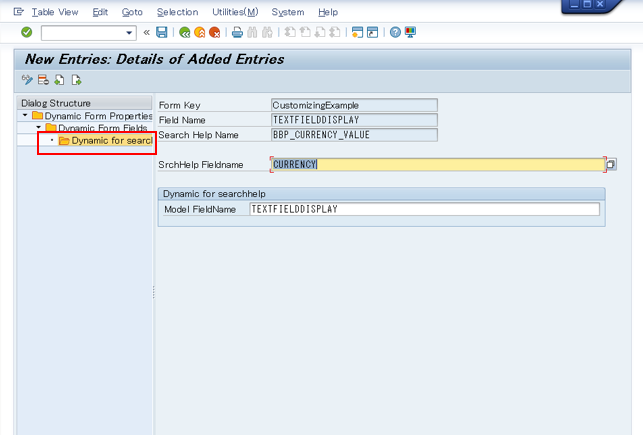The image size is (643, 435).
Task: Go to last page icon
Action: [335, 32]
